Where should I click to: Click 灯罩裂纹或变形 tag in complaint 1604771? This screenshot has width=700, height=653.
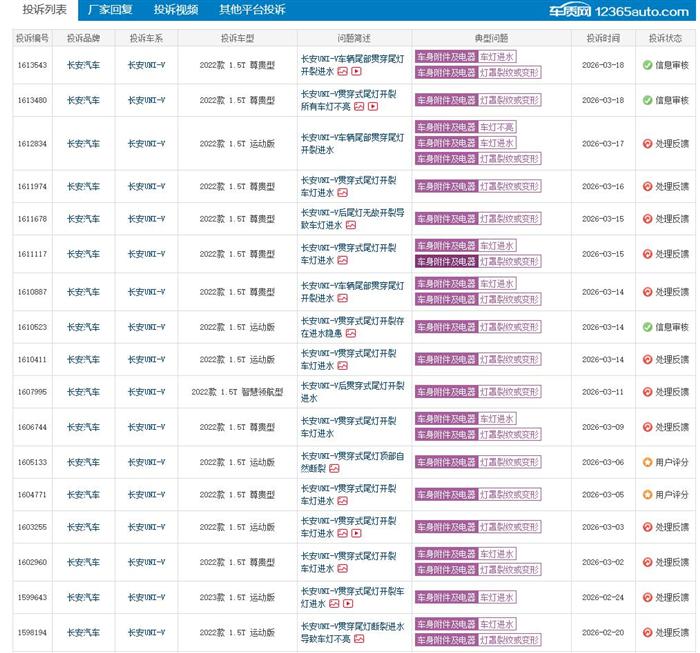(509, 494)
